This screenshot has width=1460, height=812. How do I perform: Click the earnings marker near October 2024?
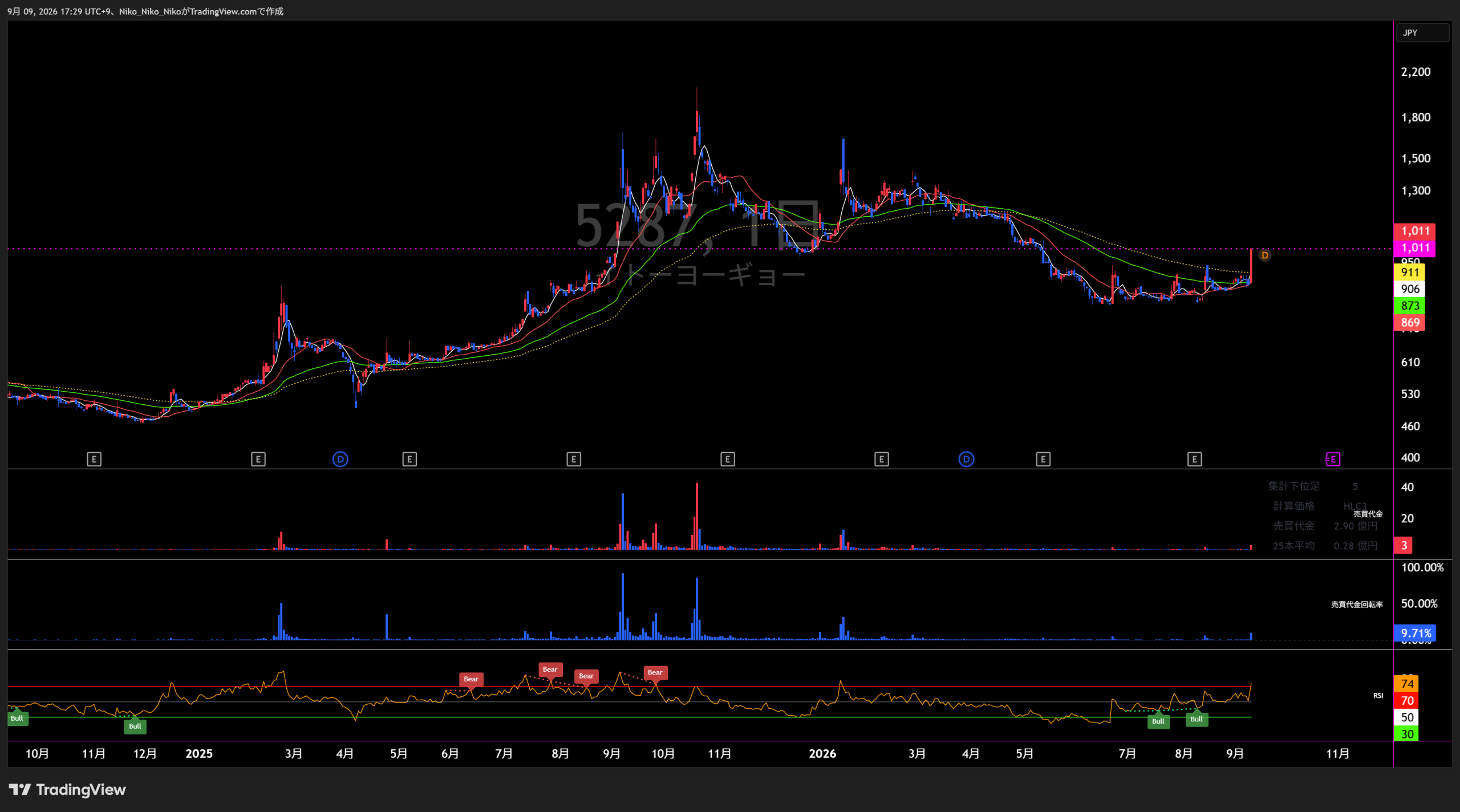(x=94, y=459)
